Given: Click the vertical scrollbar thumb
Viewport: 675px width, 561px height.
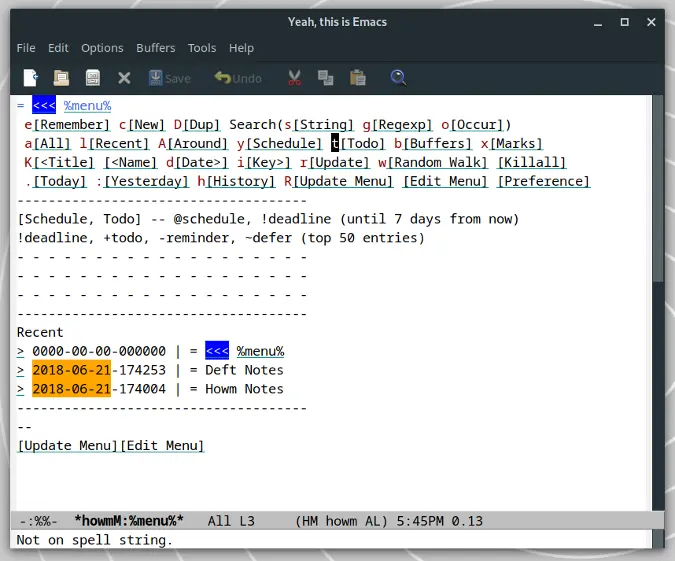Looking at the screenshot, I should pyautogui.click(x=658, y=189).
